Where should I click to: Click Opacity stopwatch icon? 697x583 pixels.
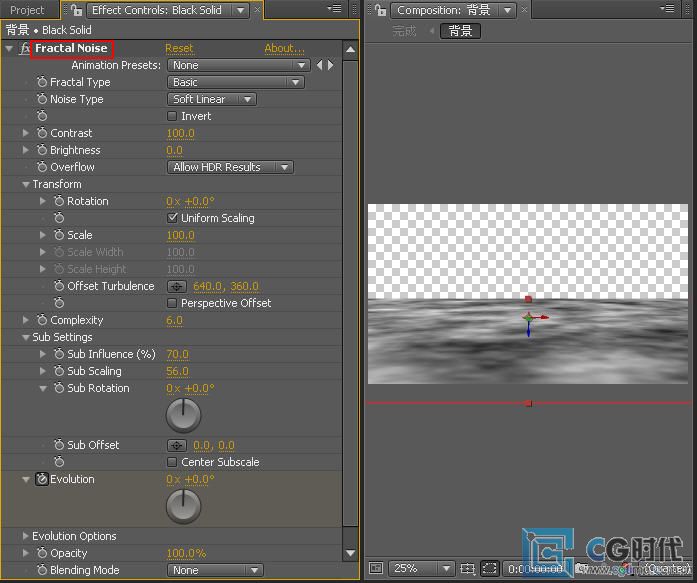[x=42, y=553]
